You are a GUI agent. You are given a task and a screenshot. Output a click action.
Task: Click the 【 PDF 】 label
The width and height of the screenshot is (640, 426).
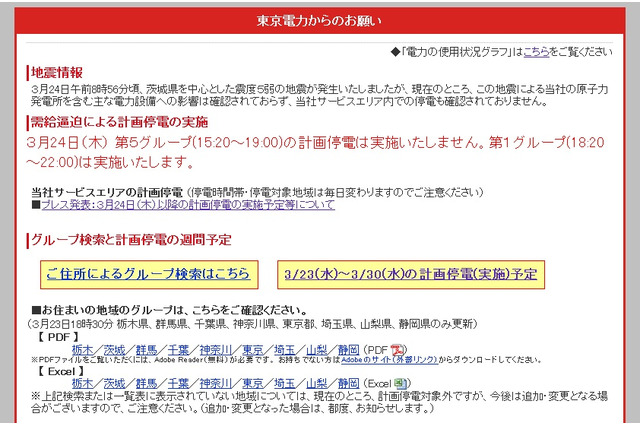[58, 337]
